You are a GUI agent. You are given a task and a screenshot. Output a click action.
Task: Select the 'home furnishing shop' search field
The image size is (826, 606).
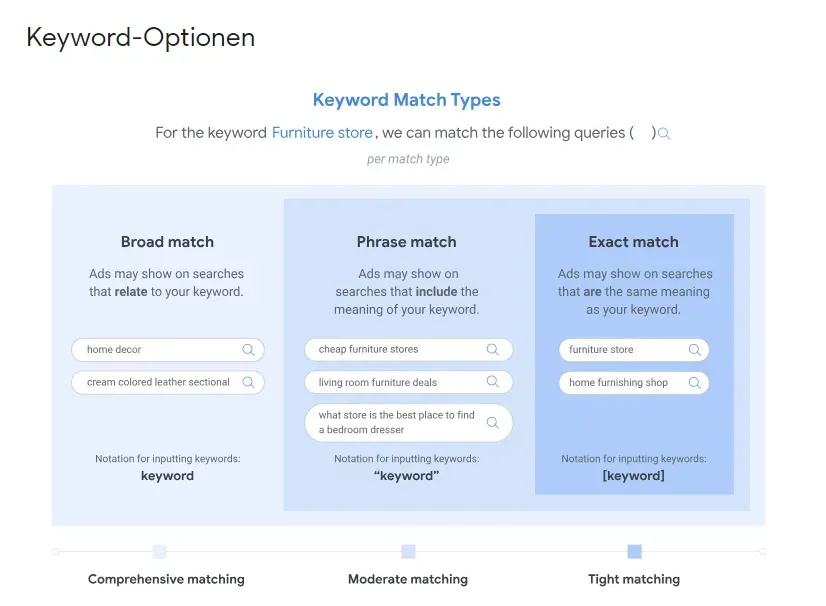(634, 383)
